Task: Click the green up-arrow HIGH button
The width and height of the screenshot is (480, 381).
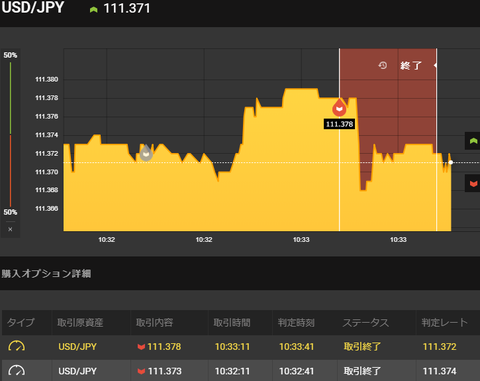Action: click(x=473, y=141)
